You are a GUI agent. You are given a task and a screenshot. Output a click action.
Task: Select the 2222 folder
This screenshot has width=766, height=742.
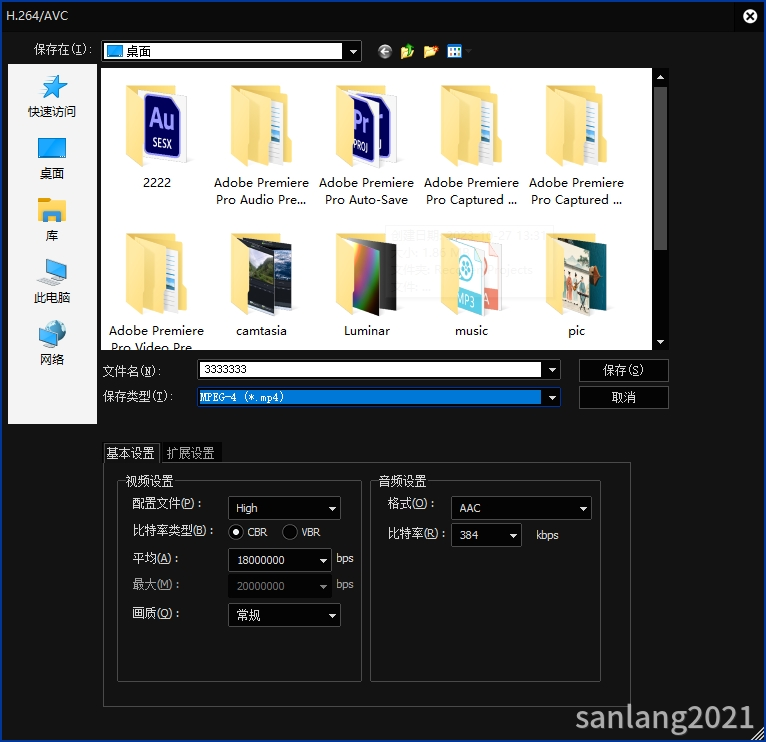(157, 137)
